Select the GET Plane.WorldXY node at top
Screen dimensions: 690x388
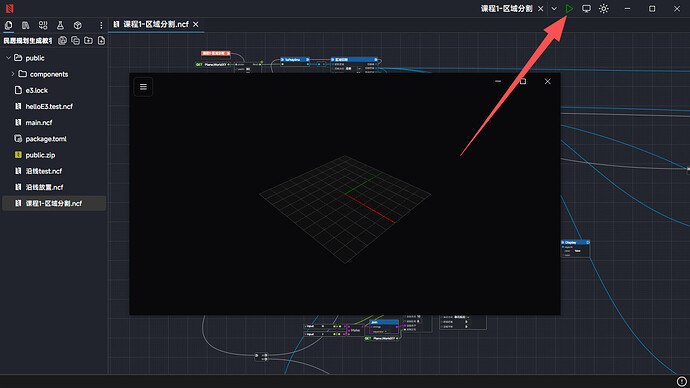213,65
